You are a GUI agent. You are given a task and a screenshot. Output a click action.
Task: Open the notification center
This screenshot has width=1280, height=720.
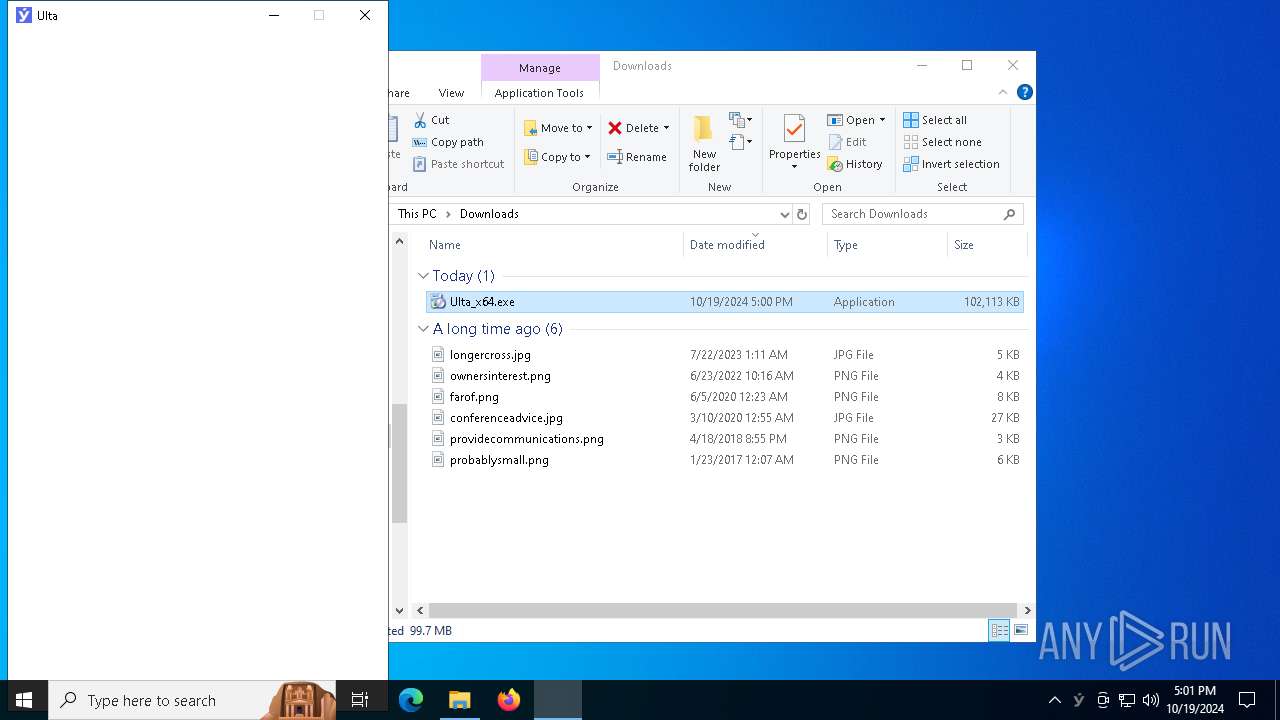(x=1247, y=700)
